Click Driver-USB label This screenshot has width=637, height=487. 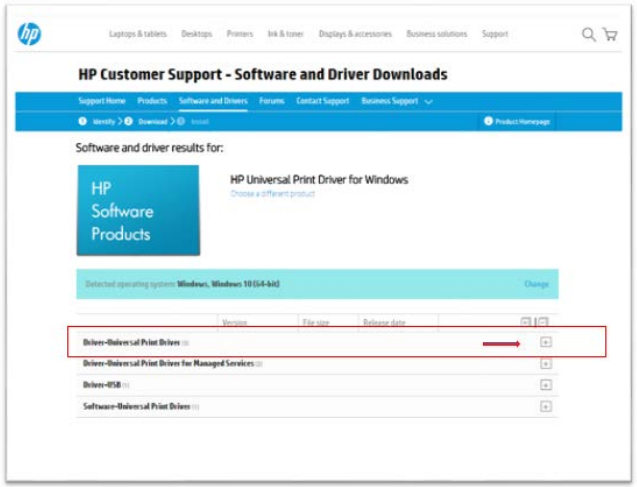click(102, 385)
